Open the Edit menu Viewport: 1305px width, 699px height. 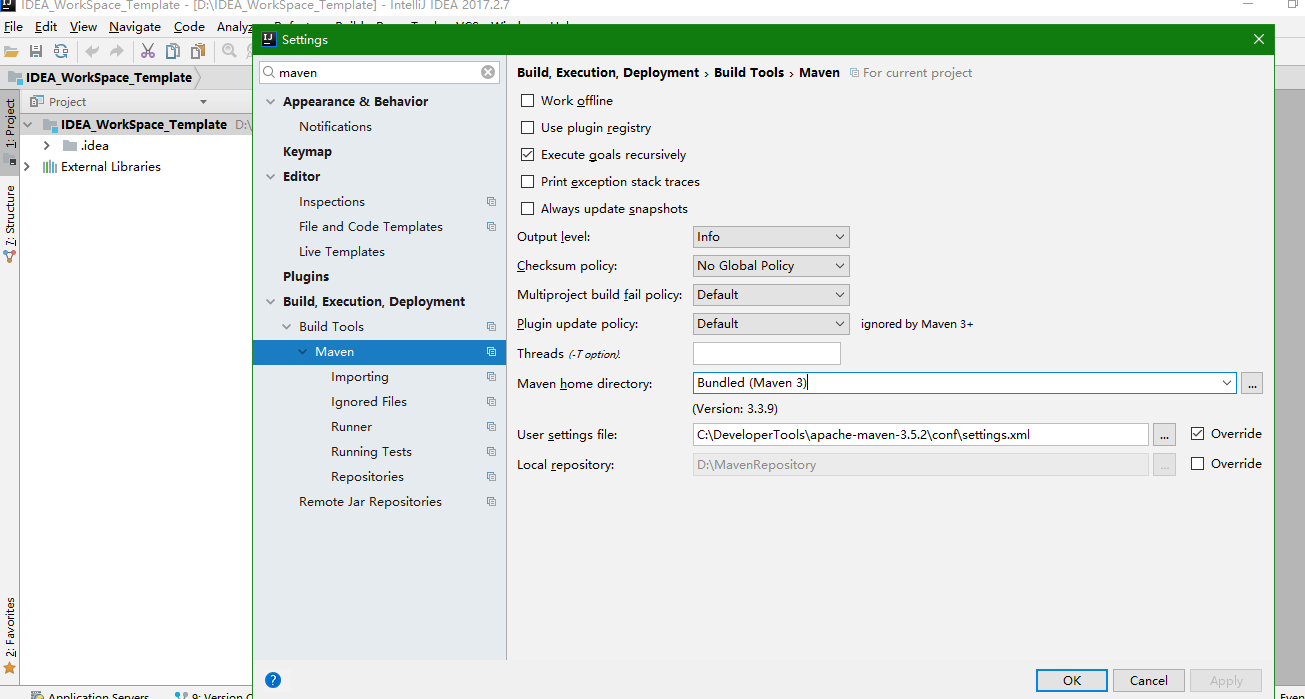tap(46, 27)
